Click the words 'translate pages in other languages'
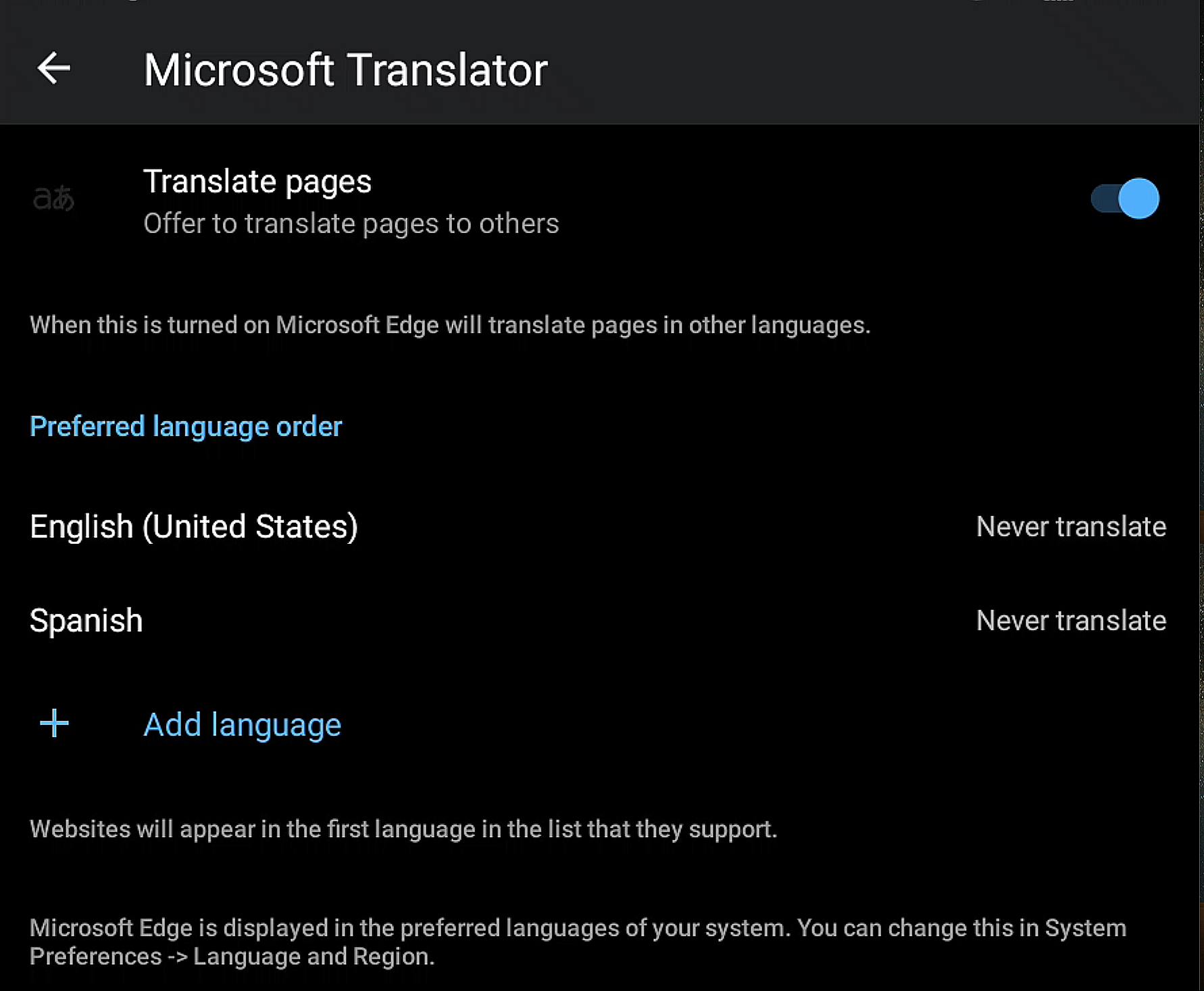The width and height of the screenshot is (1204, 991). pyautogui.click(x=678, y=326)
